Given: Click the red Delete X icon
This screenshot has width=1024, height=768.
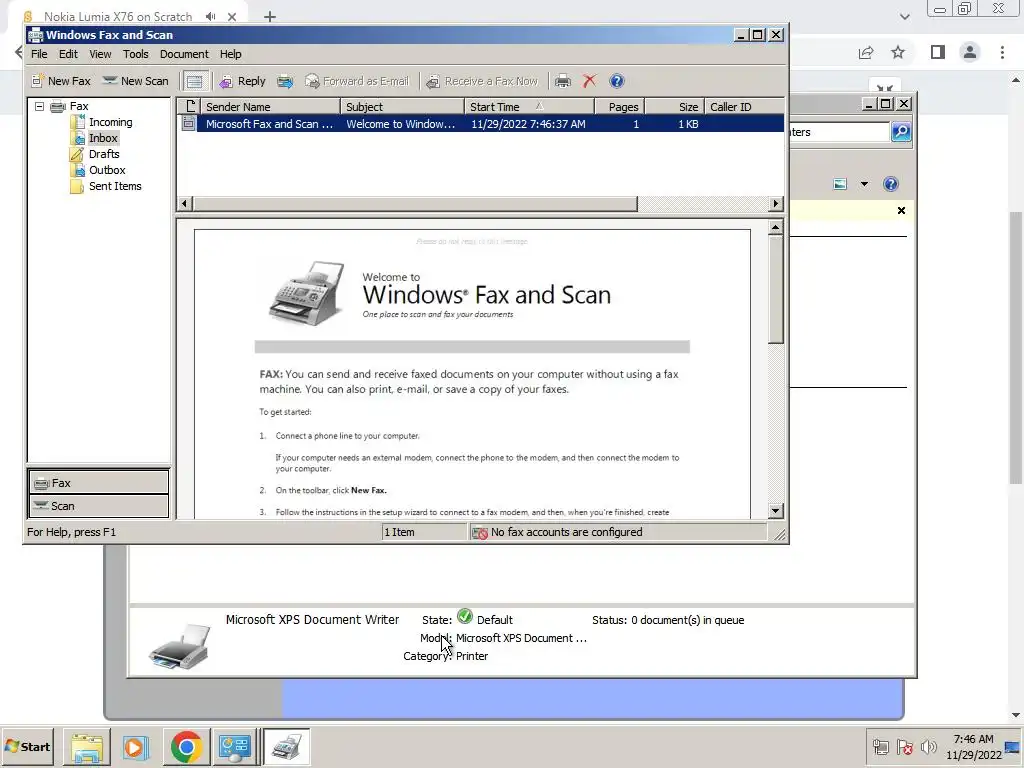Looking at the screenshot, I should coord(589,81).
